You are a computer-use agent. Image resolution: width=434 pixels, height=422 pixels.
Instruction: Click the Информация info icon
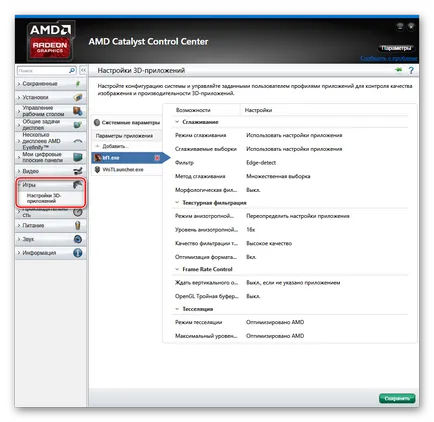78,253
